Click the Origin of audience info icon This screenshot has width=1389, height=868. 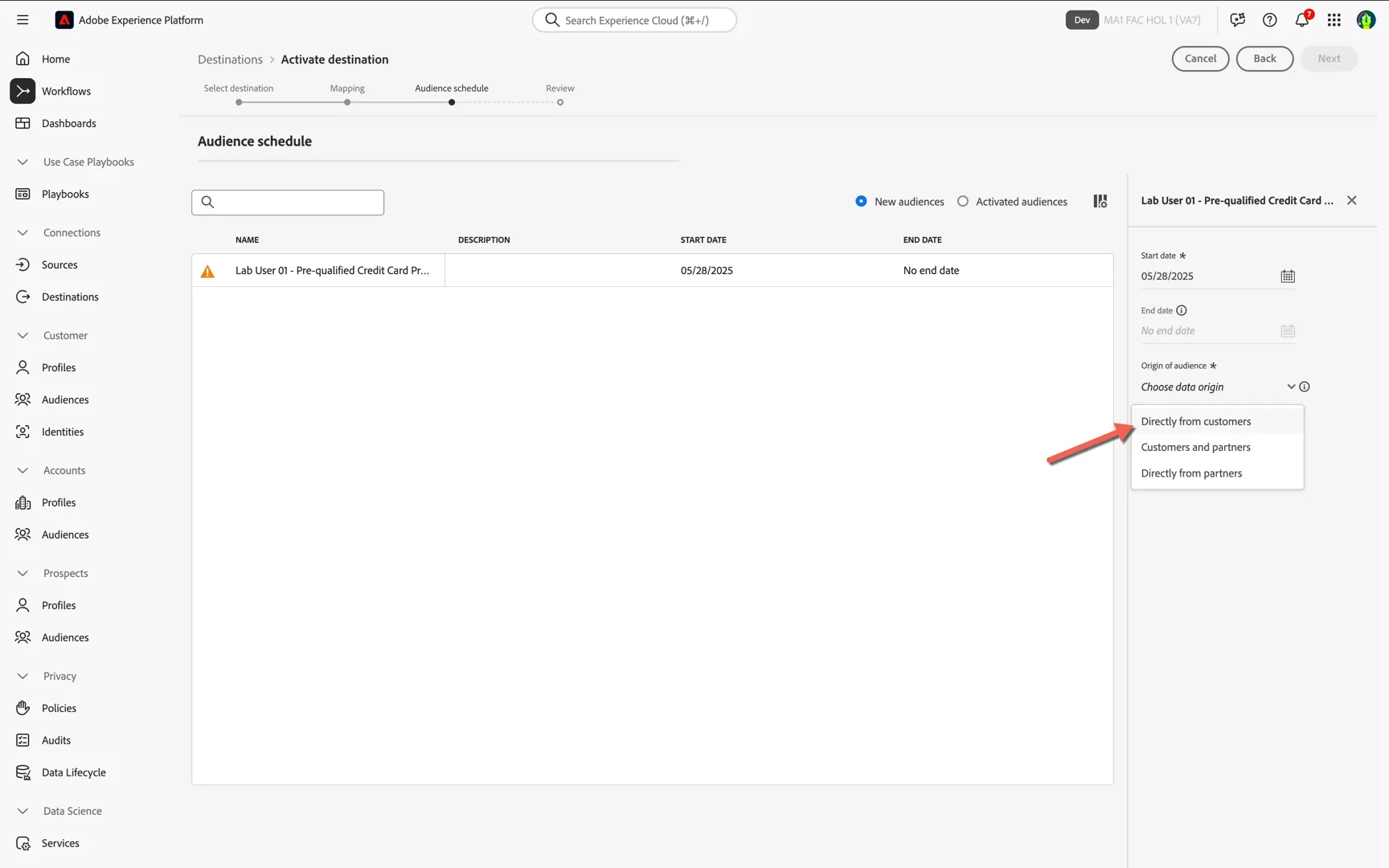click(x=1305, y=387)
